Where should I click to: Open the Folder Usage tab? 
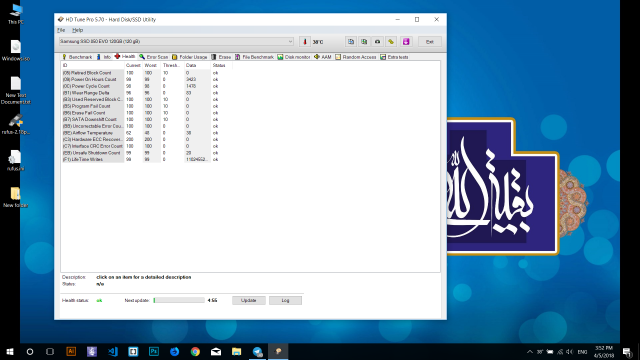pos(189,57)
